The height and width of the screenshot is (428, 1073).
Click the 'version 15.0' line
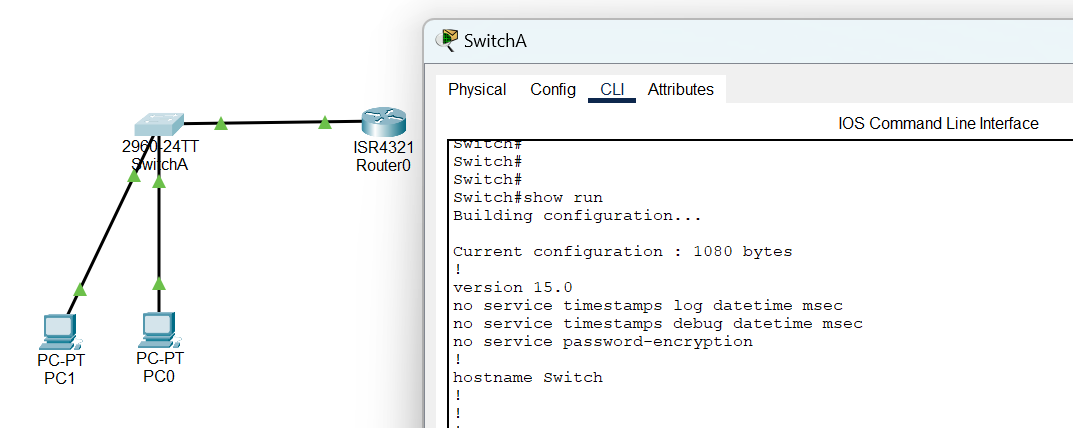[x=513, y=287]
